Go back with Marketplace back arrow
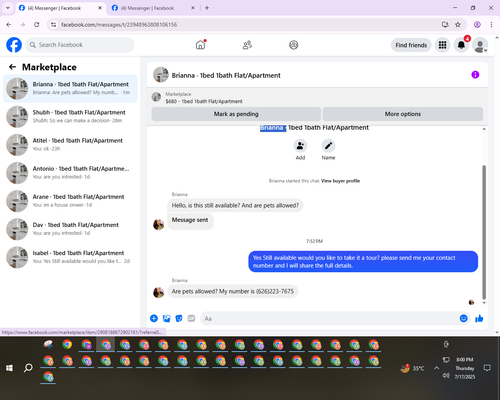The width and height of the screenshot is (500, 400). [x=12, y=67]
